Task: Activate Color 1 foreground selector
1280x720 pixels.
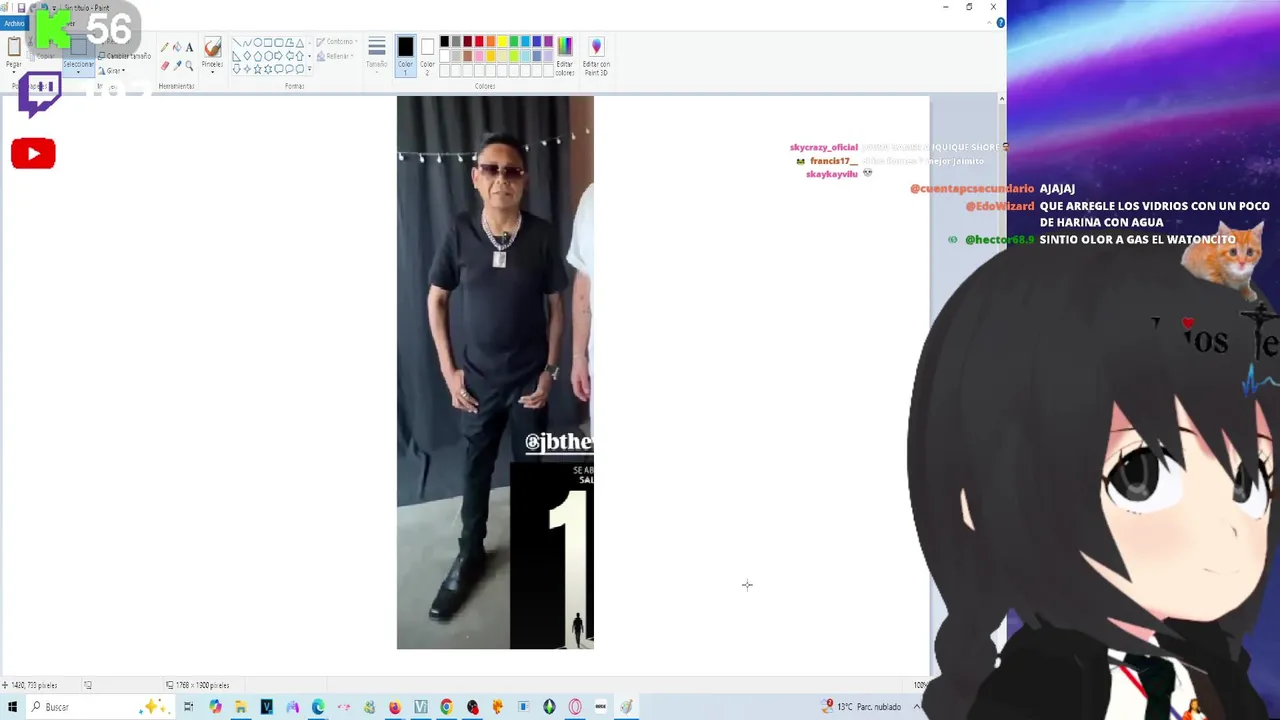Action: pos(405,56)
